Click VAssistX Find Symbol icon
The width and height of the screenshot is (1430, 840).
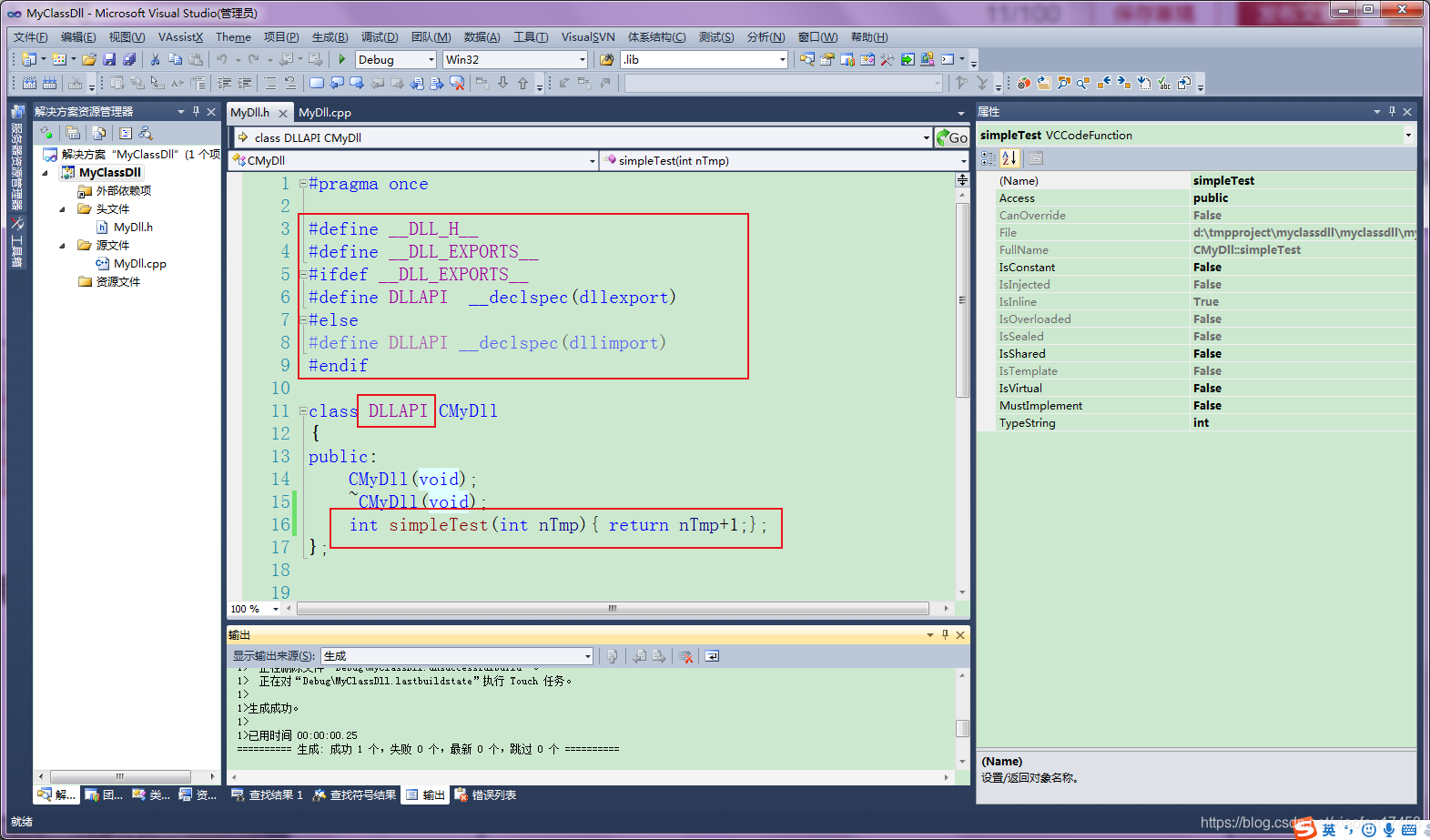point(1064,83)
